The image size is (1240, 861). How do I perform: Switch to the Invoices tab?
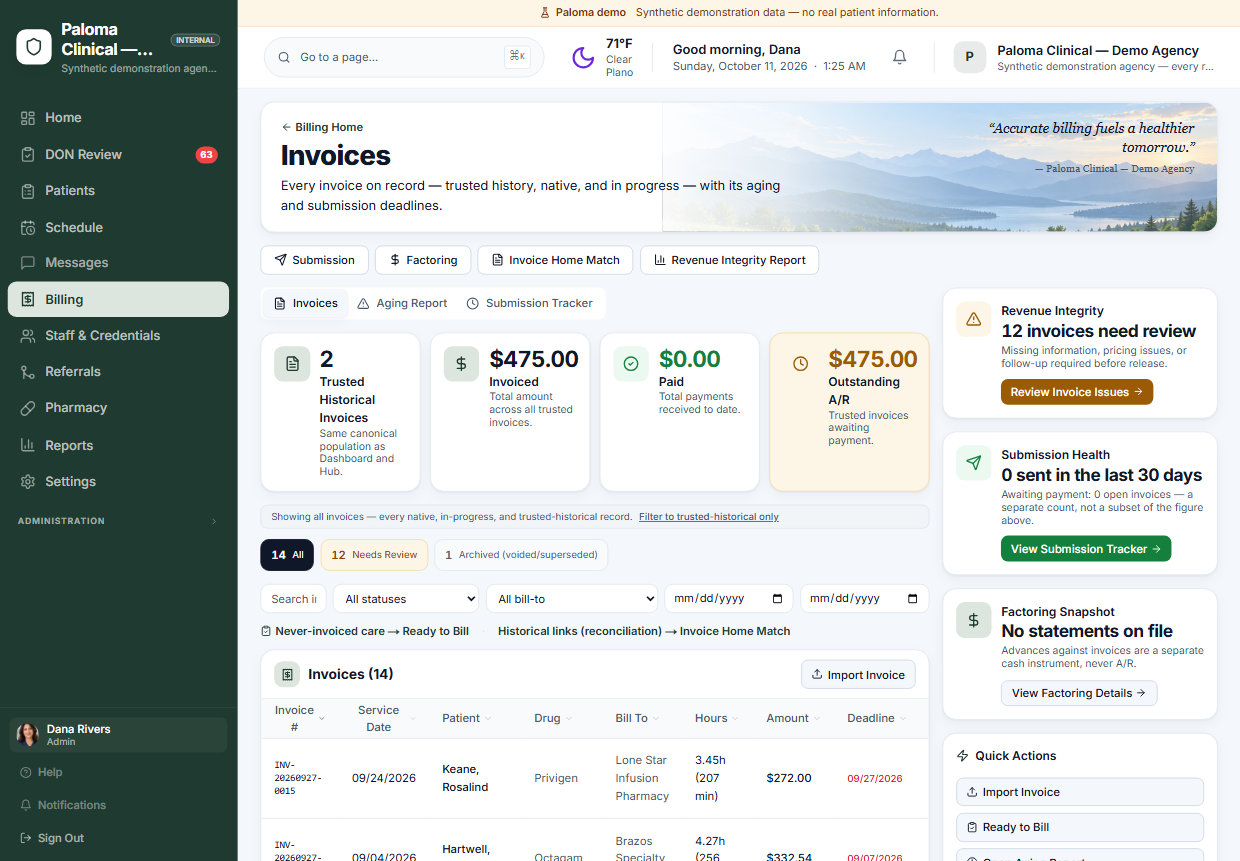pos(306,303)
